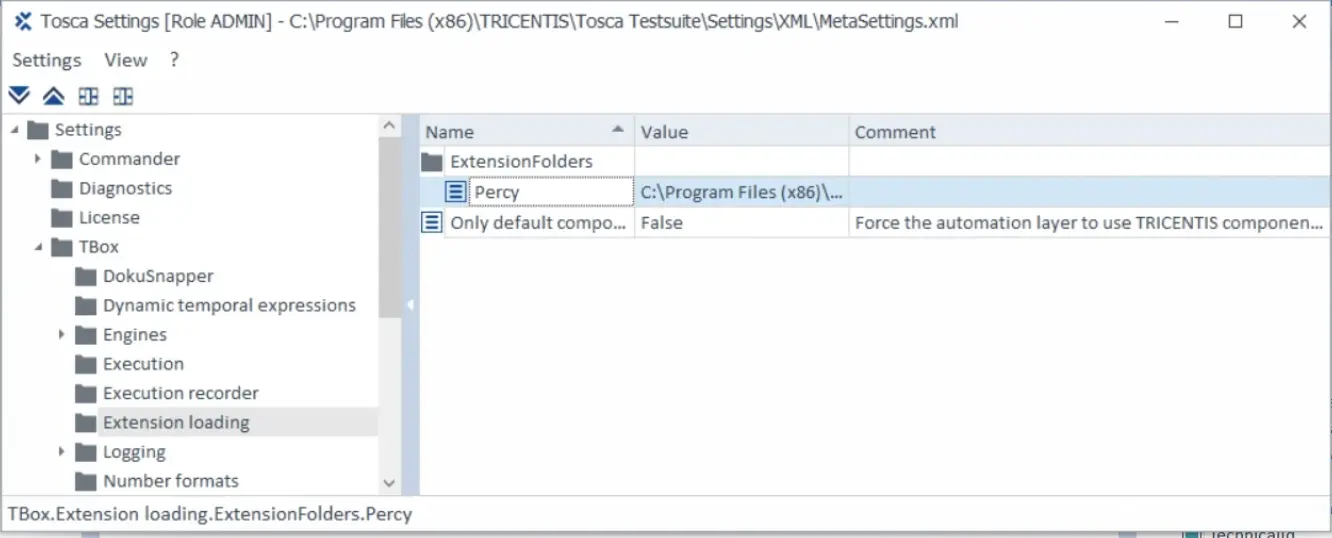Click the Comment column header
Image resolution: width=1332 pixels, height=538 pixels.
tap(1090, 132)
